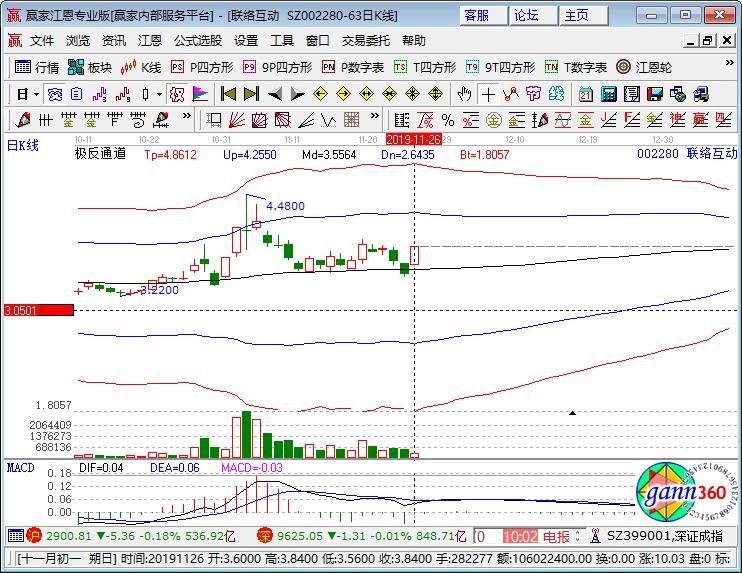Open the 行情 quotes view
Screen dimensions: 742x573
(x=36, y=67)
